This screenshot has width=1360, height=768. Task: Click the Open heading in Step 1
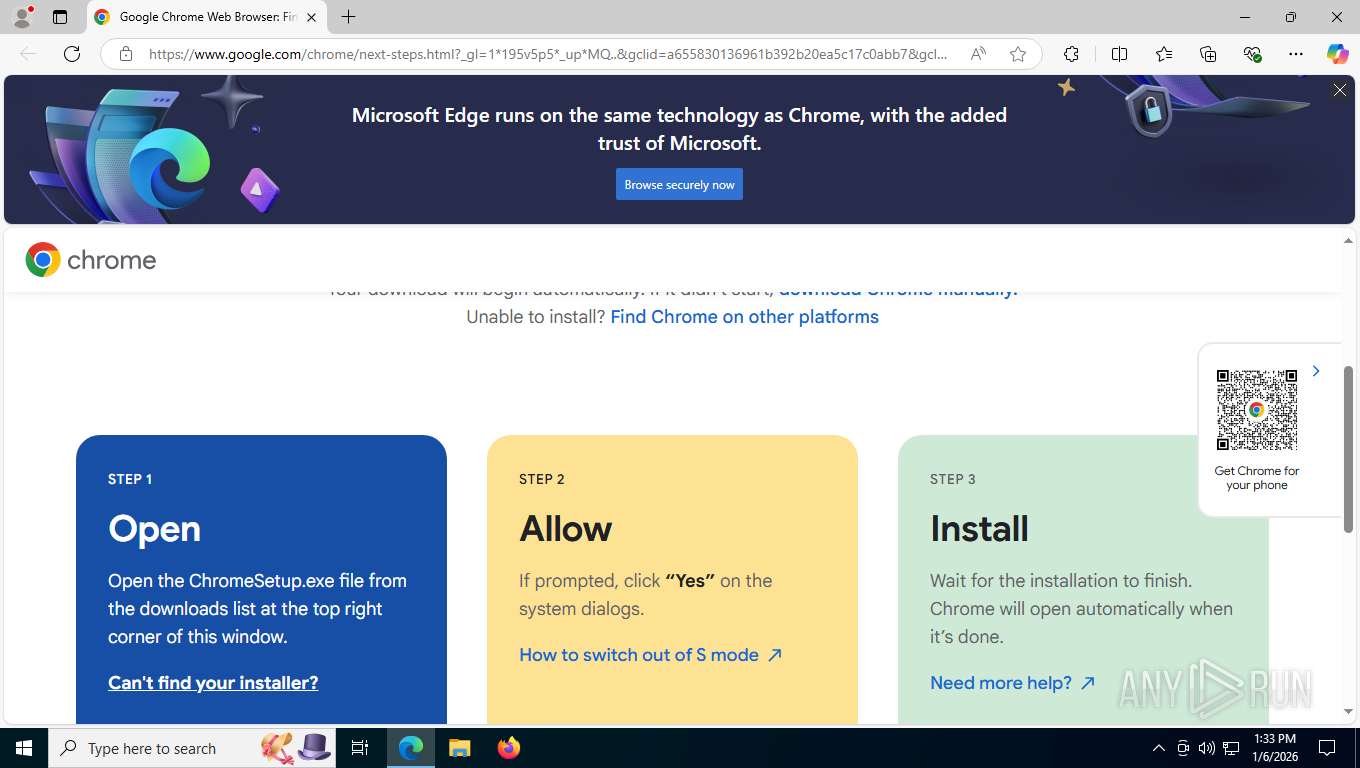coord(154,529)
